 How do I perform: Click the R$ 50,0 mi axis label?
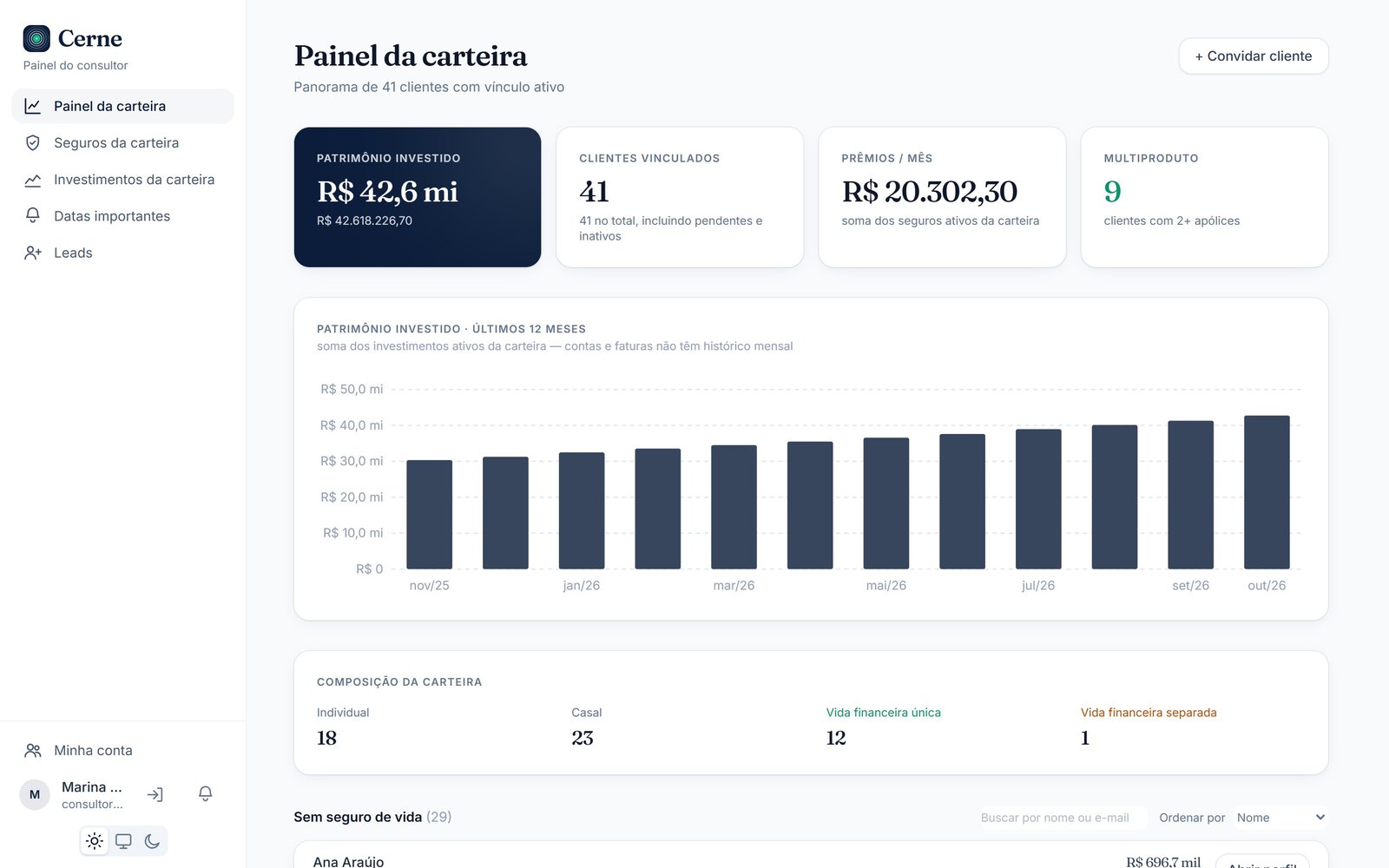pos(352,389)
